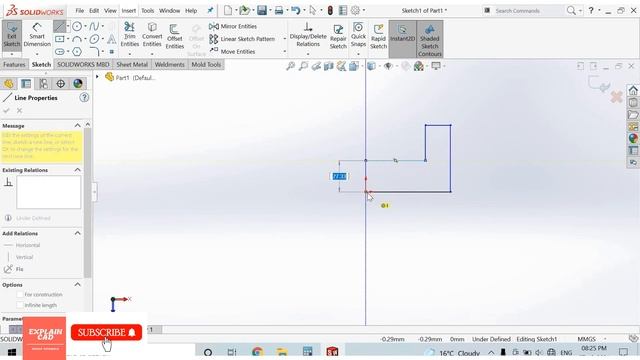Add Horizontal relation
640x360 pixels.
point(22,245)
